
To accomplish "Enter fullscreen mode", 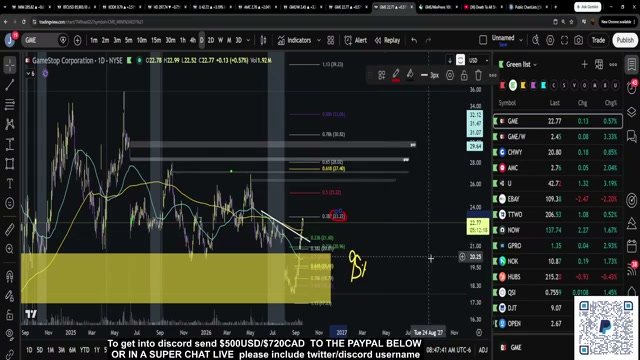I will [x=564, y=40].
